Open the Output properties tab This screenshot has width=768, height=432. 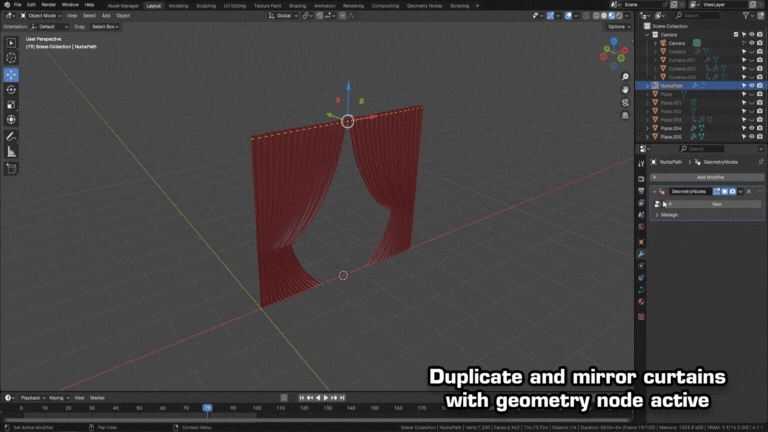coord(641,191)
